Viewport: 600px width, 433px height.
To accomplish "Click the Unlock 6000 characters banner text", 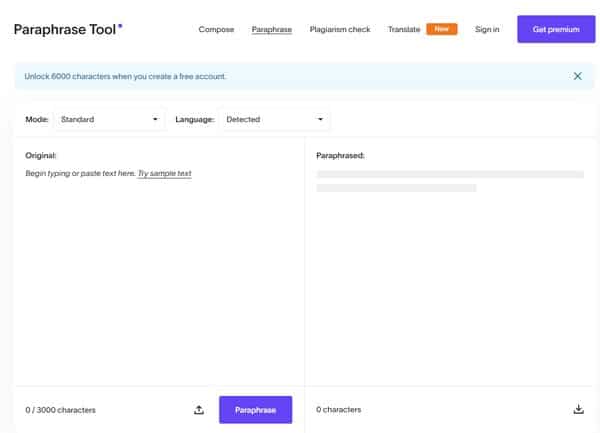I will click(125, 77).
